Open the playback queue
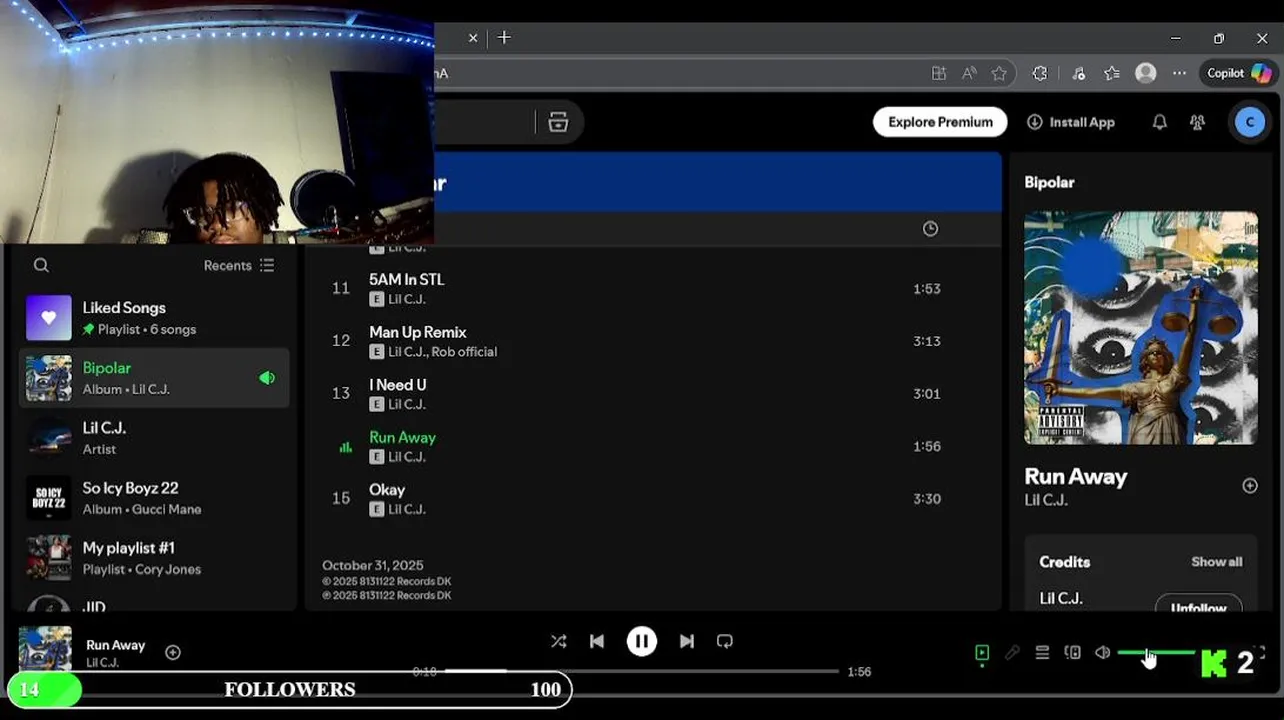1284x720 pixels. [x=1042, y=652]
